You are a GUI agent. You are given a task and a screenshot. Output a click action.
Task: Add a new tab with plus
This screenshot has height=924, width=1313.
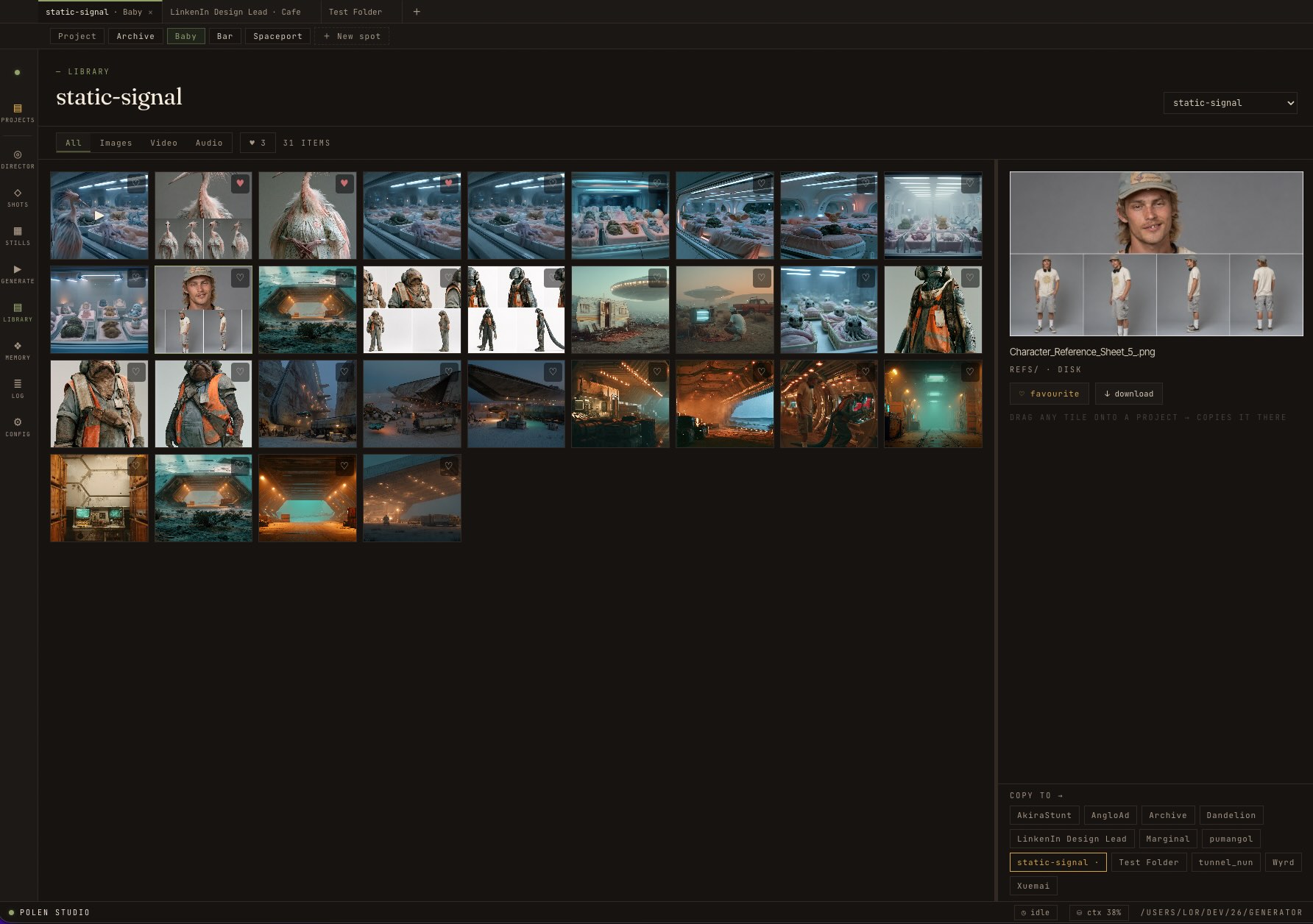417,12
